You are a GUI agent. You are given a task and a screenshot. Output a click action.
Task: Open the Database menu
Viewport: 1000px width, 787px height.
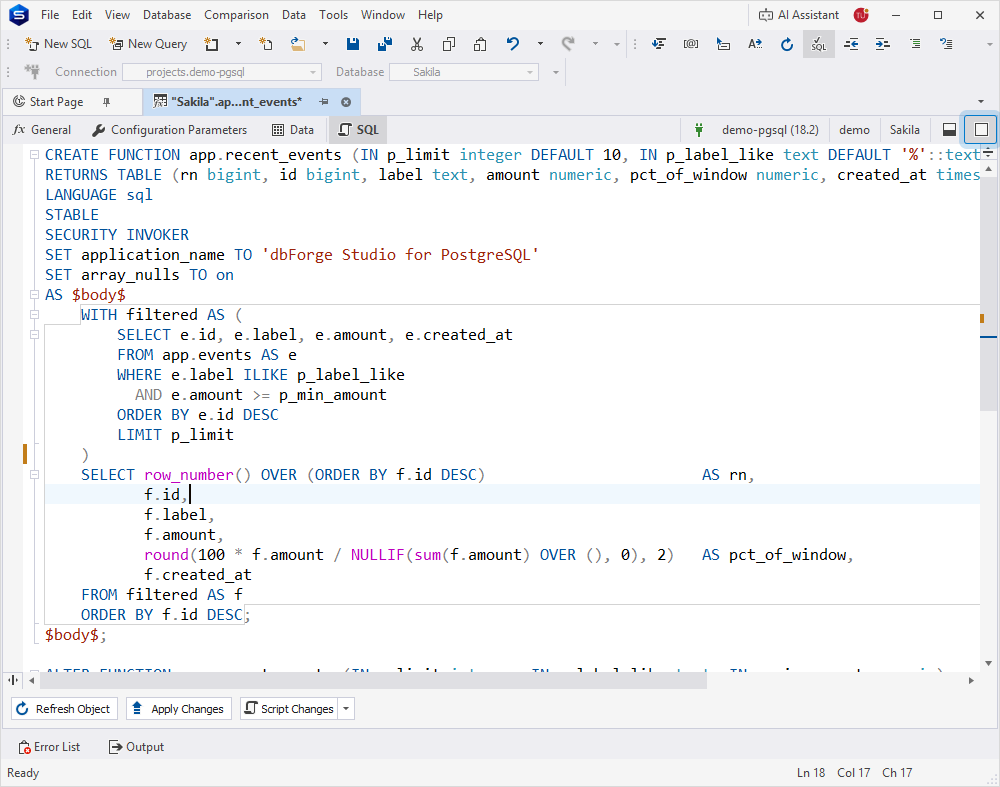(x=167, y=15)
